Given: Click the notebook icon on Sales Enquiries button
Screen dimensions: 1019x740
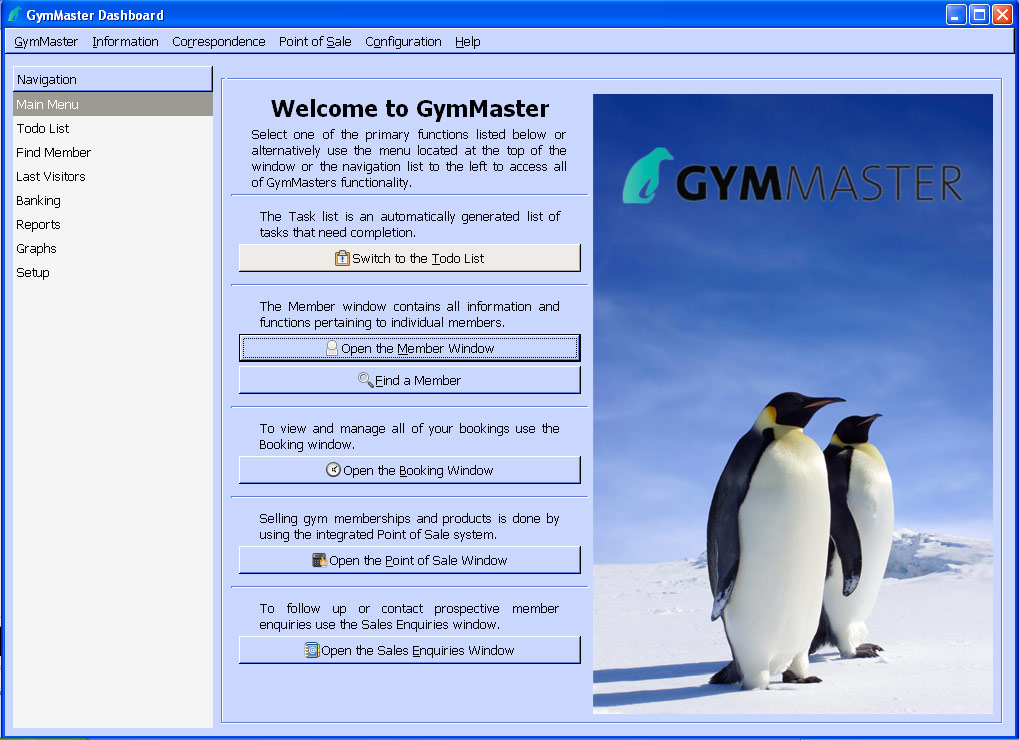Looking at the screenshot, I should click(312, 650).
